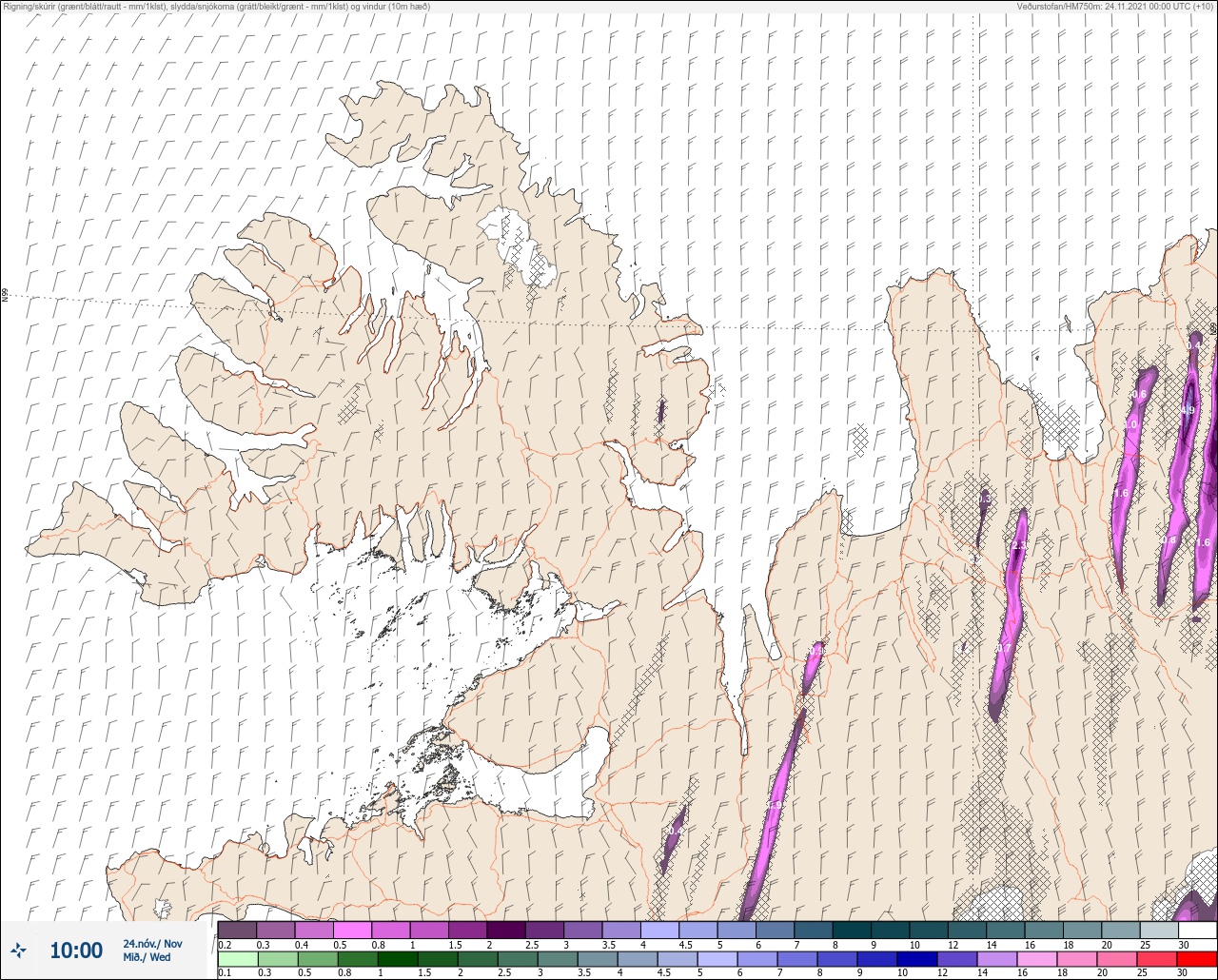This screenshot has width=1218, height=980.
Task: Click the '2.5' label under the snow scale
Action: (x=533, y=944)
